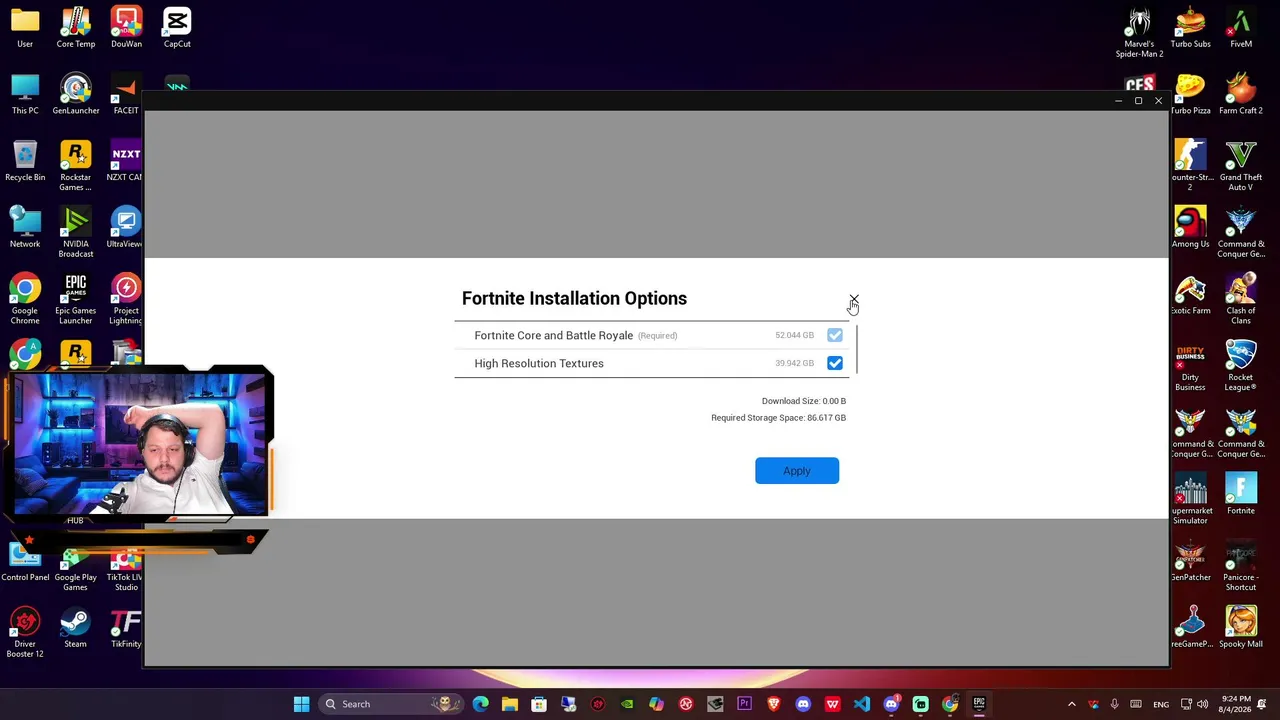Open Driver Booster 12 desktop shortcut
The image size is (1280, 720).
tap(25, 633)
